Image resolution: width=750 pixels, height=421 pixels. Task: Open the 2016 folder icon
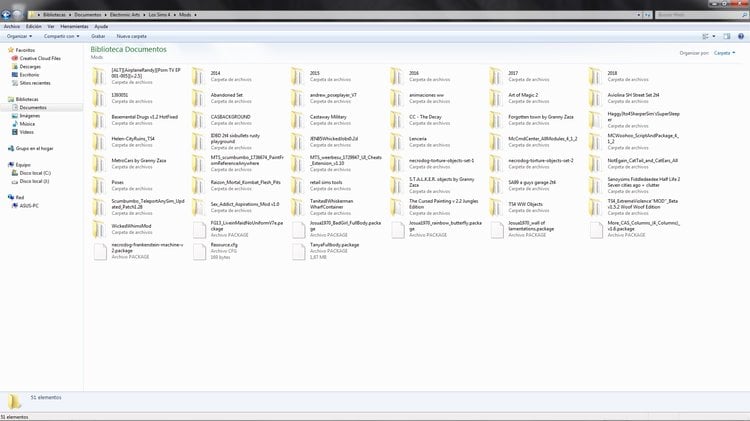pos(397,77)
